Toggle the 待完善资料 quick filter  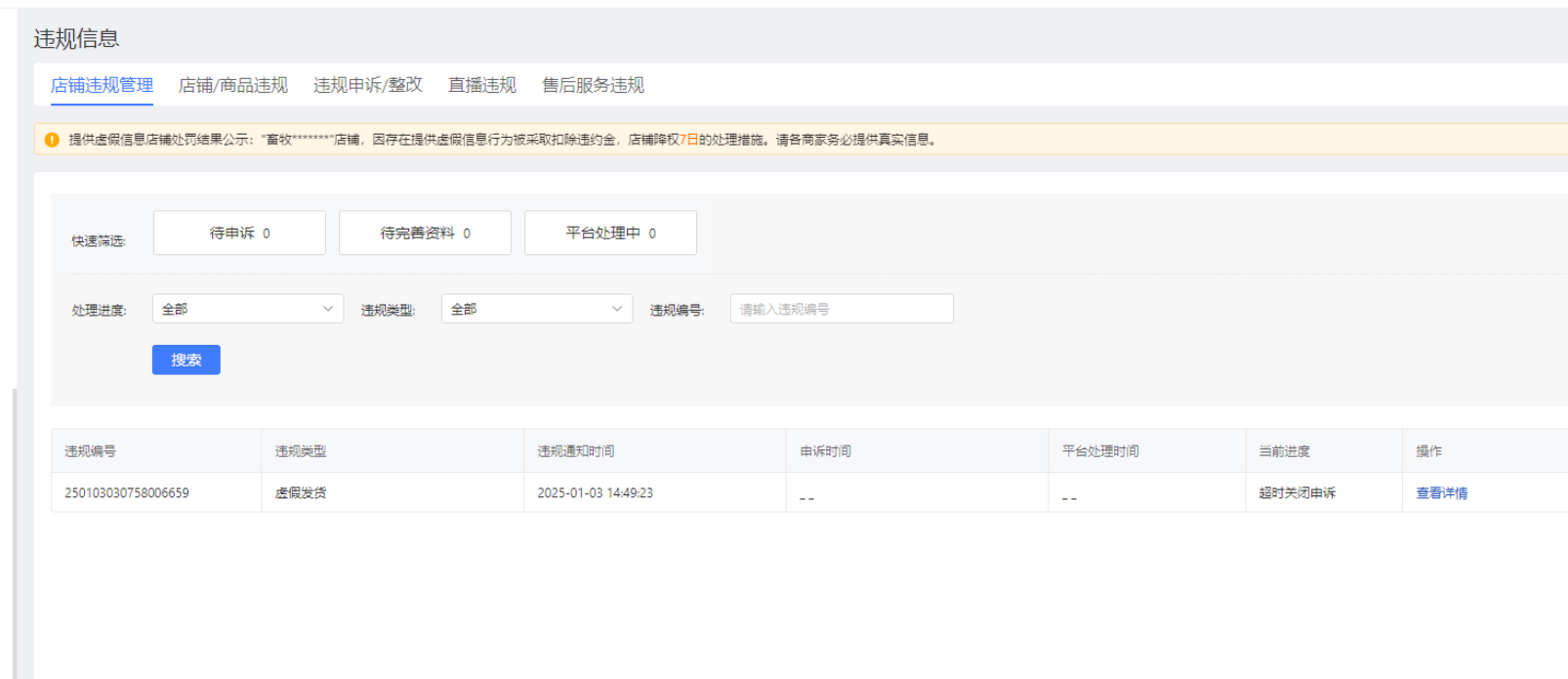pos(425,233)
